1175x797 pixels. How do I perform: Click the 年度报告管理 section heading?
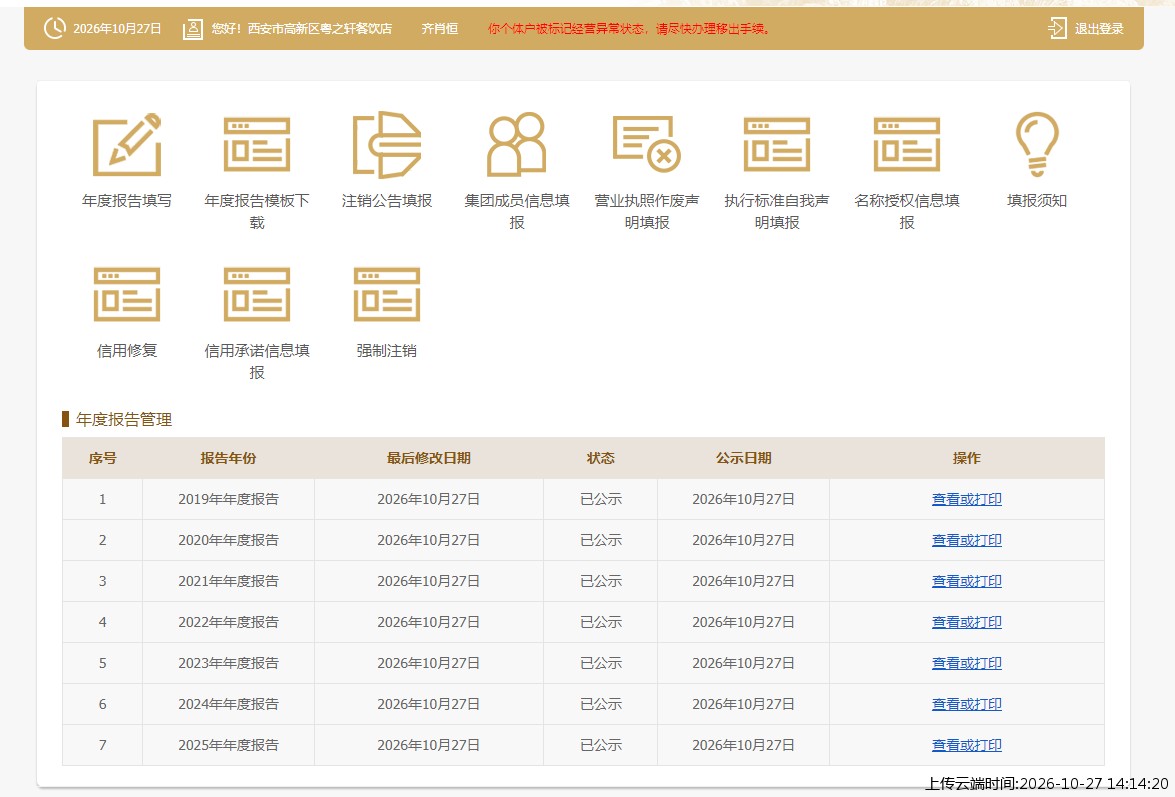tap(124, 419)
